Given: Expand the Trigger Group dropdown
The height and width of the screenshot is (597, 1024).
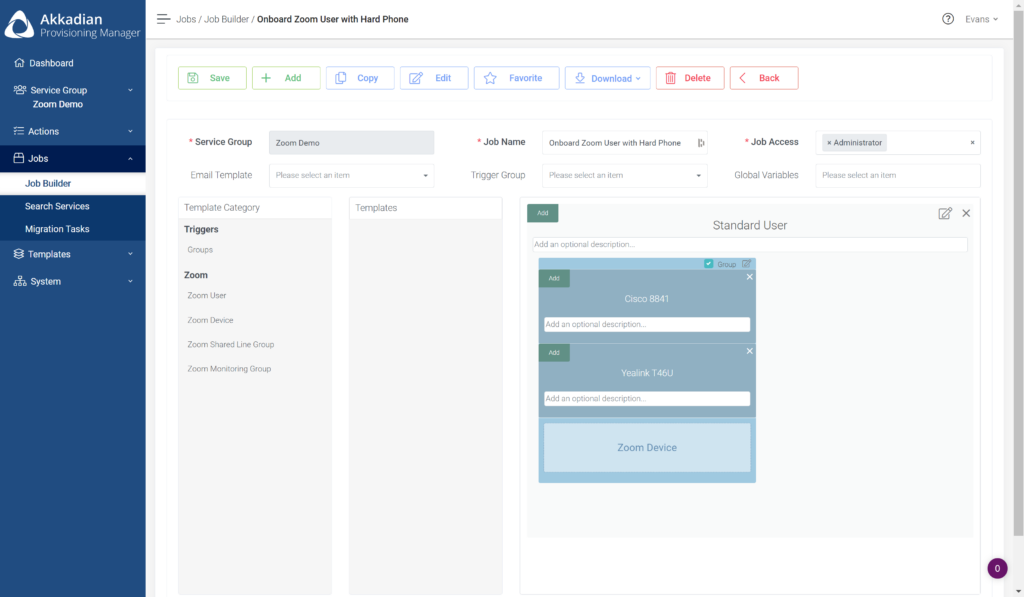Looking at the screenshot, I should pyautogui.click(x=624, y=174).
